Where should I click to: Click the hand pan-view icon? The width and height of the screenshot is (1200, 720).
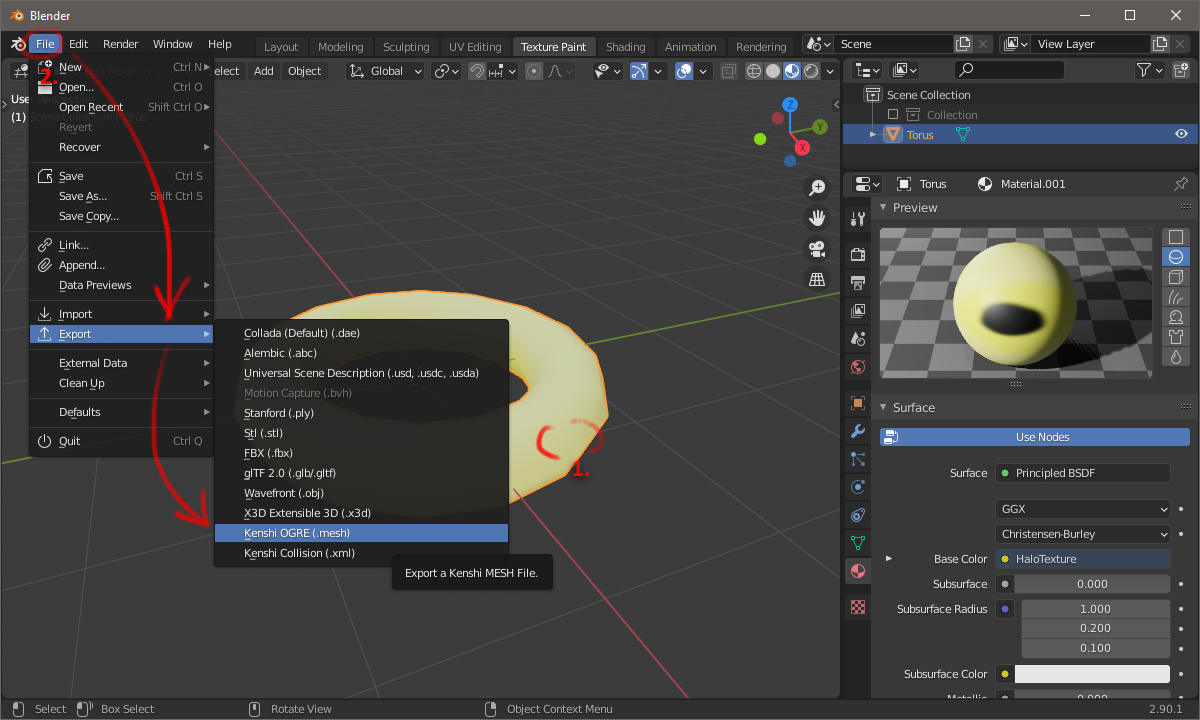[817, 218]
